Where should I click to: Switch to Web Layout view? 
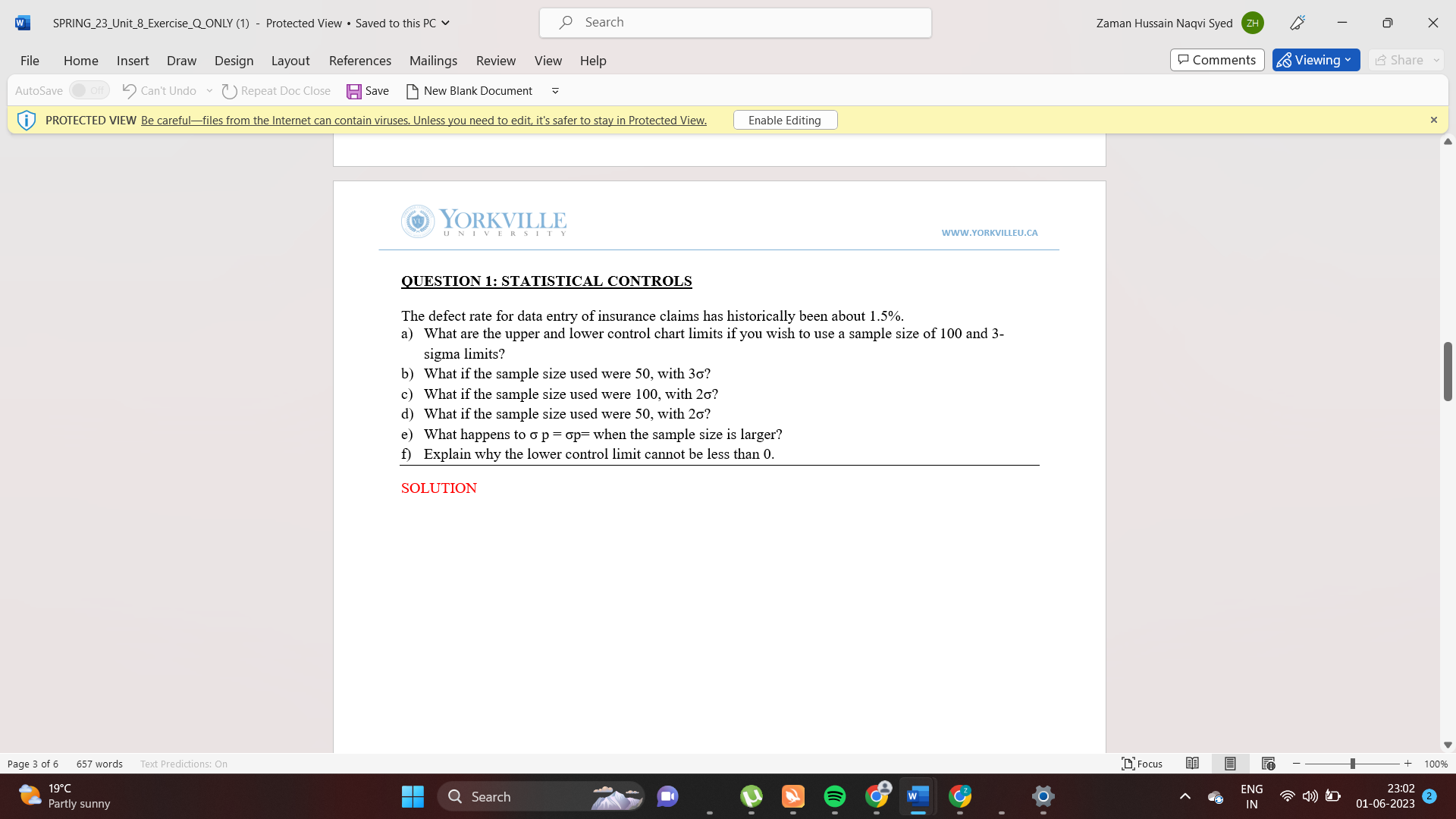pos(1267,764)
